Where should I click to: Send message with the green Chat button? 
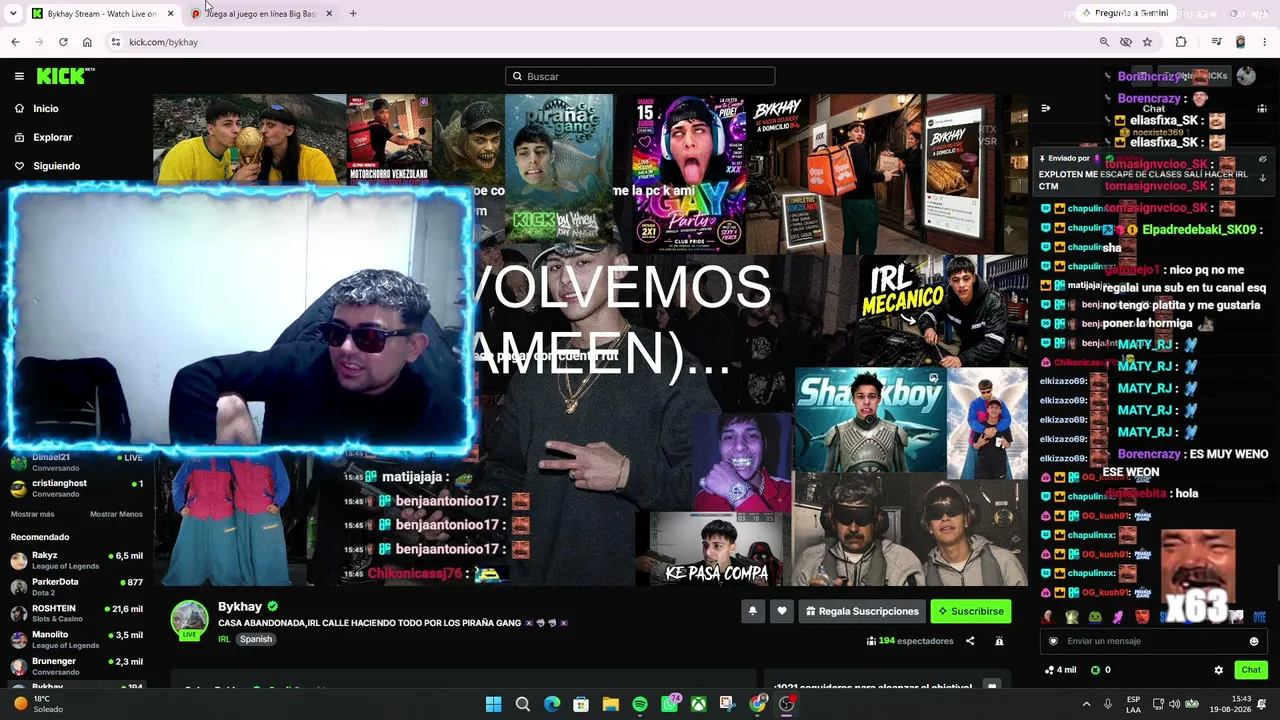[1251, 670]
